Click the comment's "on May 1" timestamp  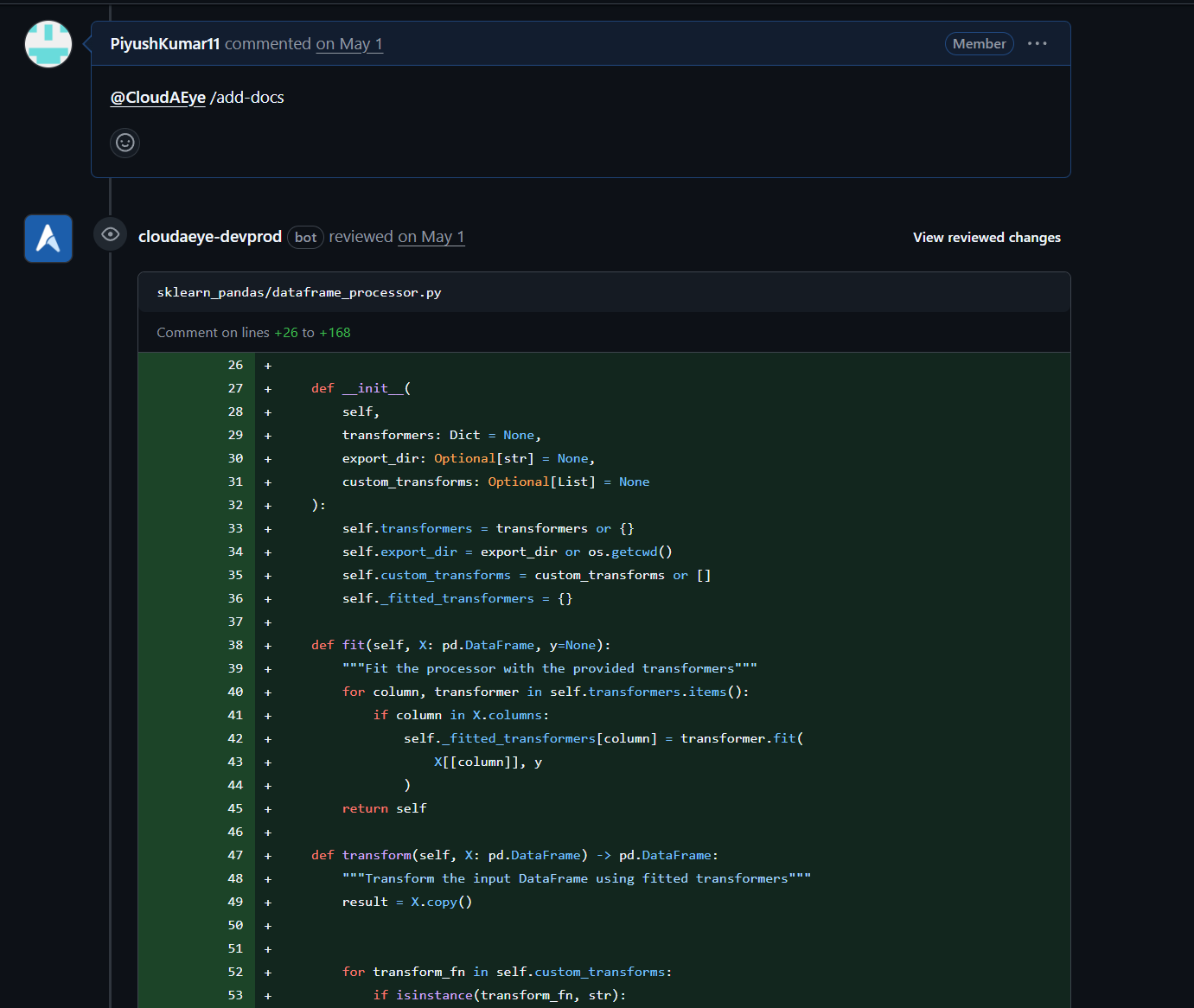pos(349,43)
